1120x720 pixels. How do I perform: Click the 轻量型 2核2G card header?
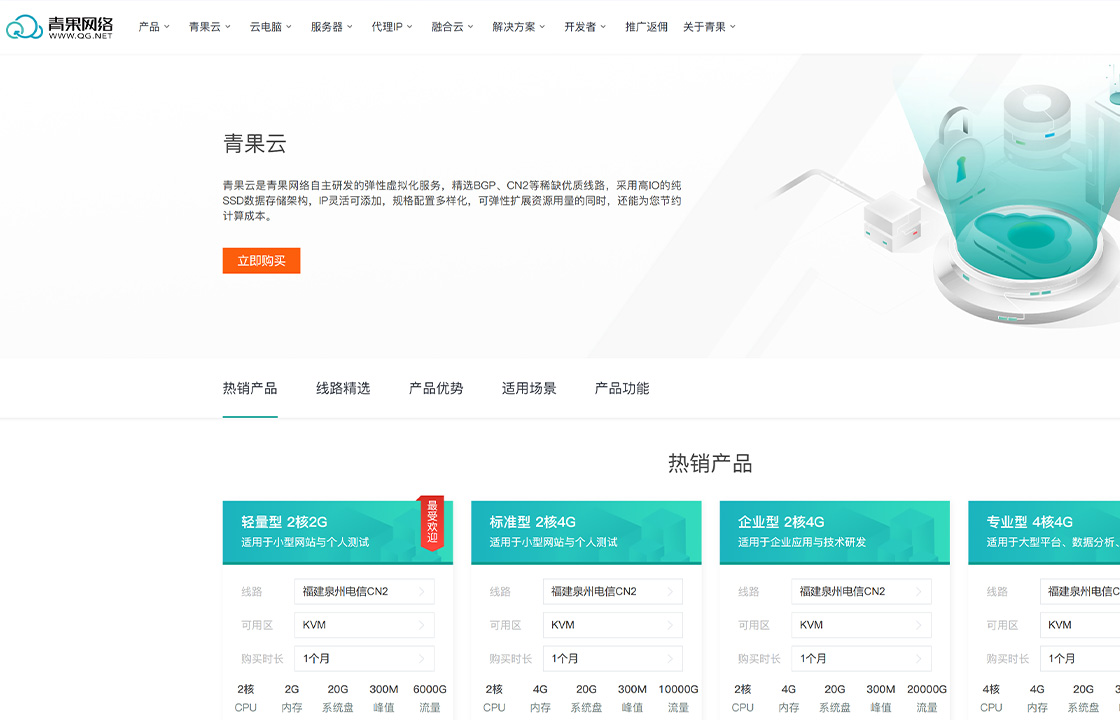click(338, 532)
